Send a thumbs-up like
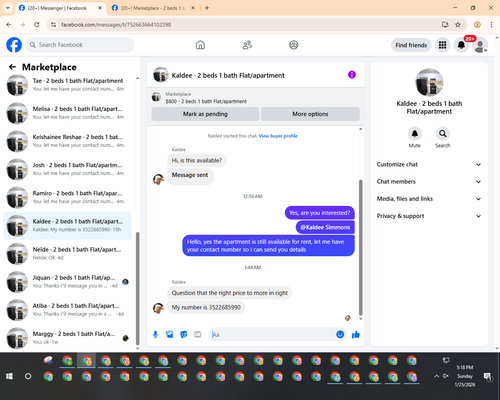Viewport: 500px width, 400px height. pos(356,334)
